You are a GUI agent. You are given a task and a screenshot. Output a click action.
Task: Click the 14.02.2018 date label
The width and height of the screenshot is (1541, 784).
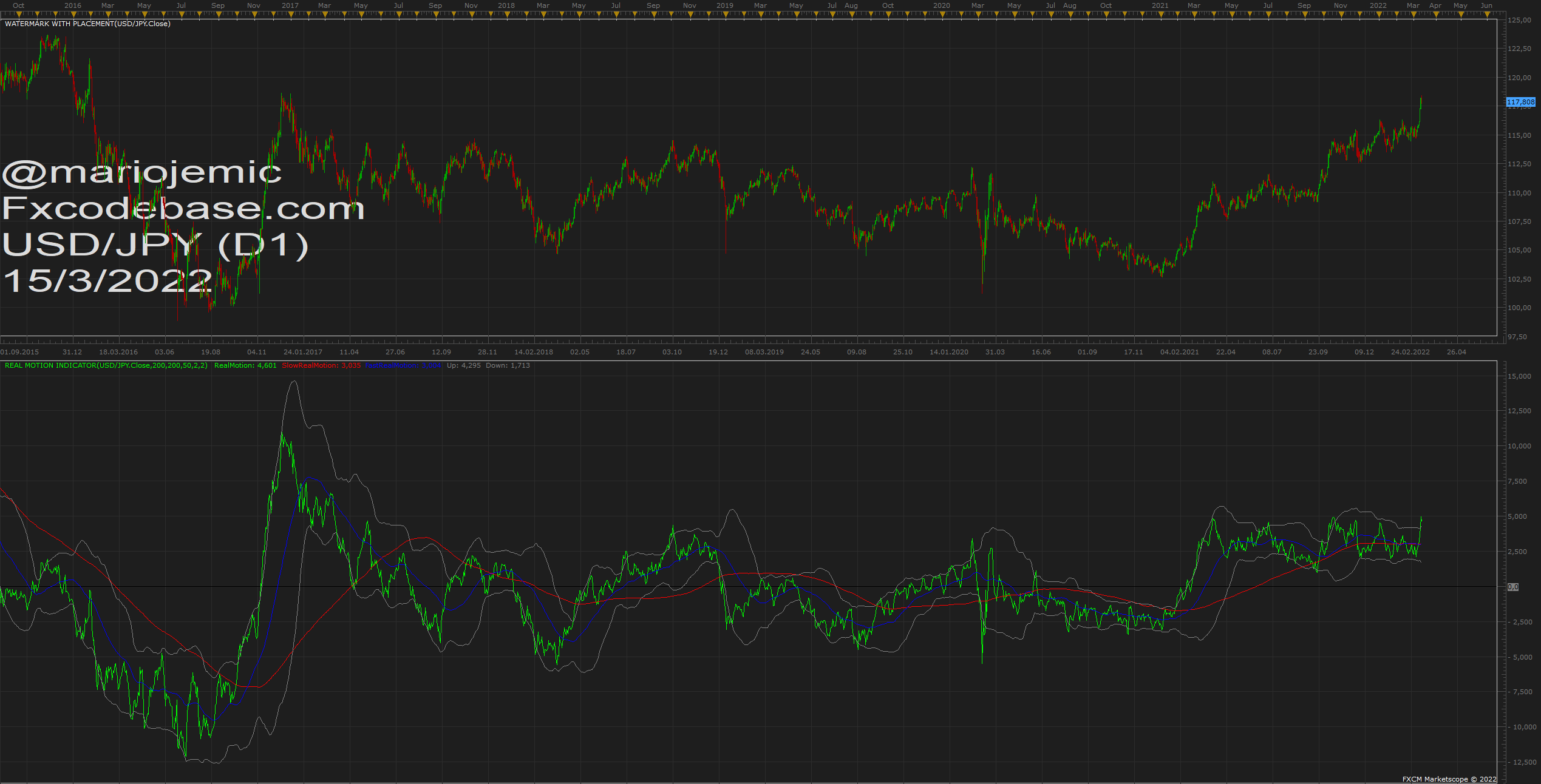[x=534, y=352]
